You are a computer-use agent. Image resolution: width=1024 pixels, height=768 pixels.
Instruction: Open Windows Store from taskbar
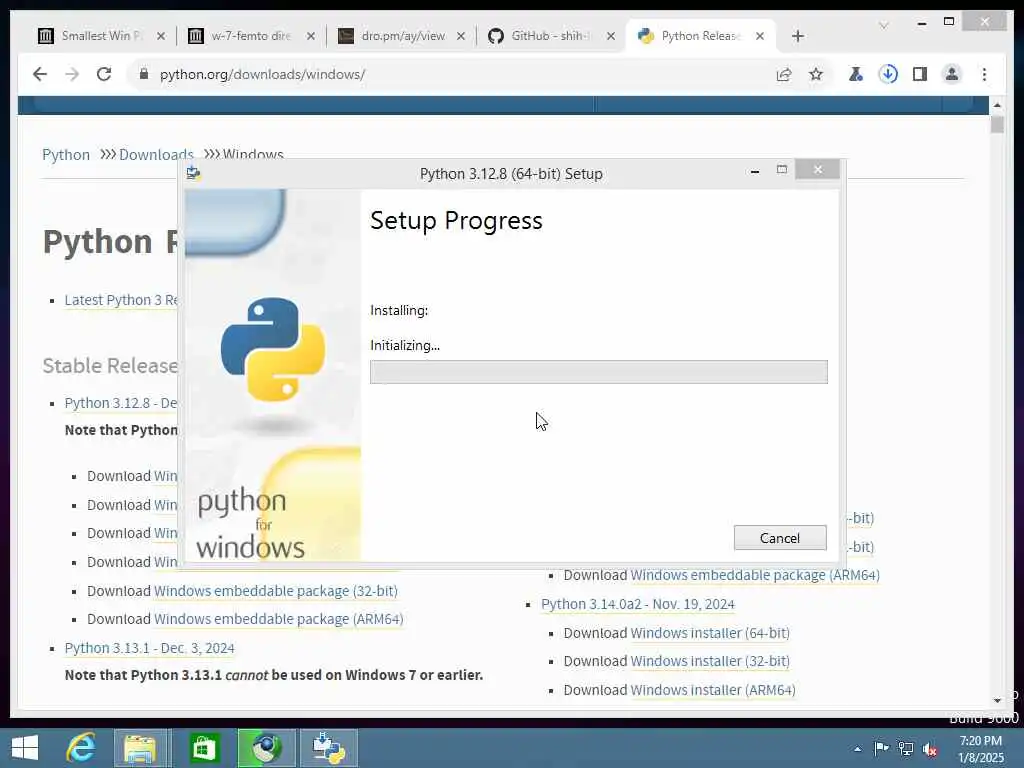pos(204,748)
